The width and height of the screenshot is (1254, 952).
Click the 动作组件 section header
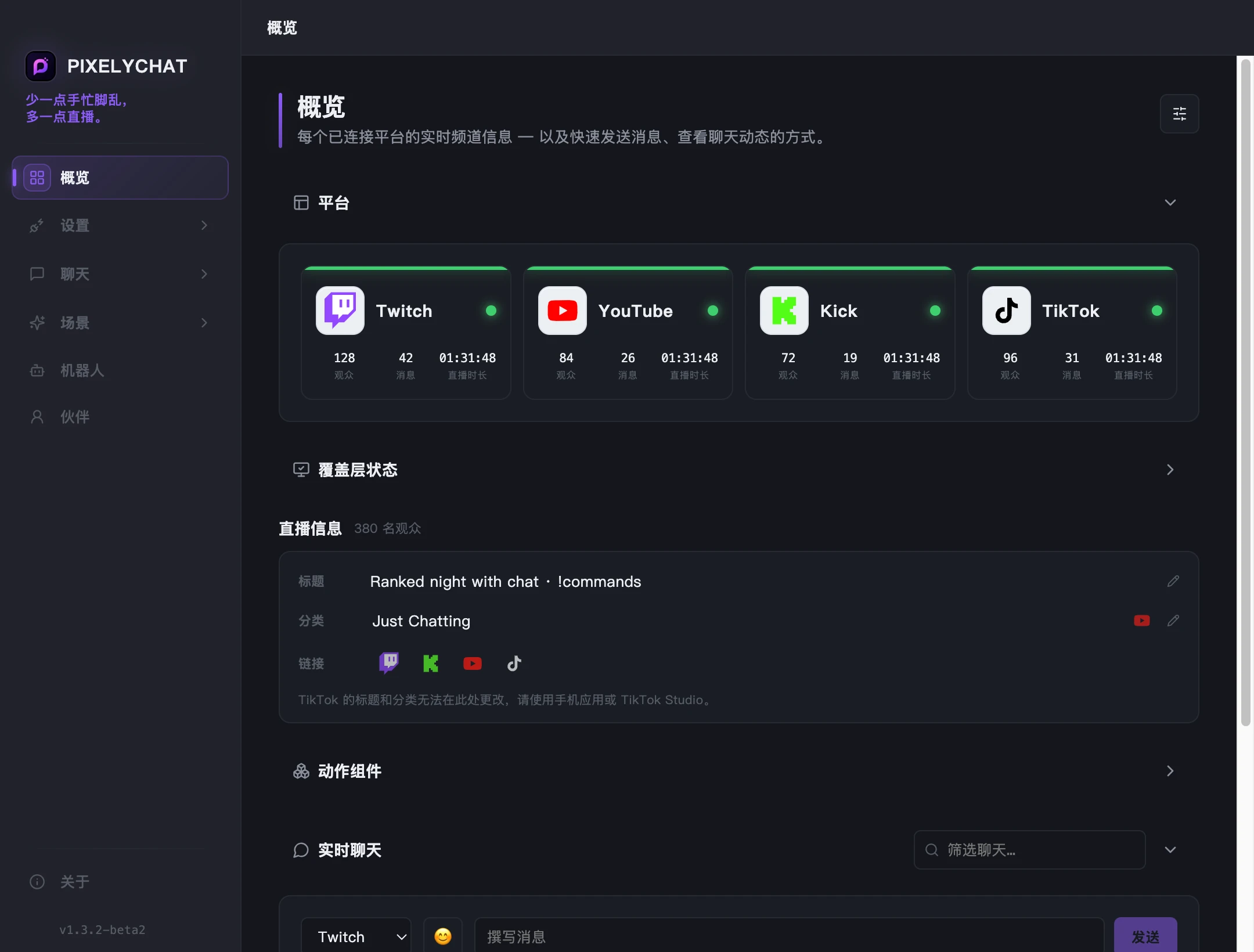point(738,771)
